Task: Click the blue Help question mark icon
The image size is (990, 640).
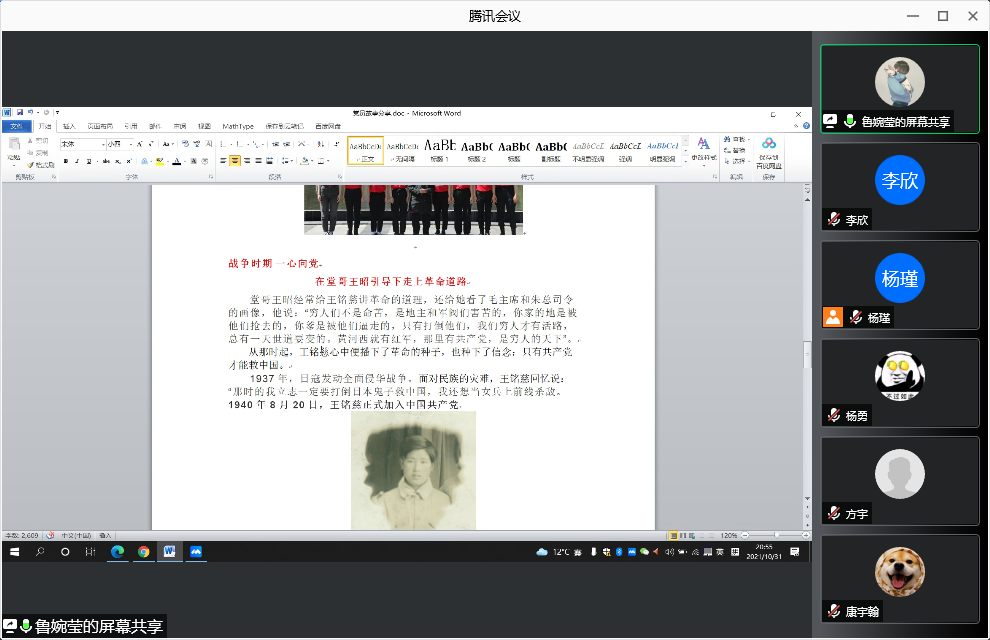Action: [x=806, y=126]
